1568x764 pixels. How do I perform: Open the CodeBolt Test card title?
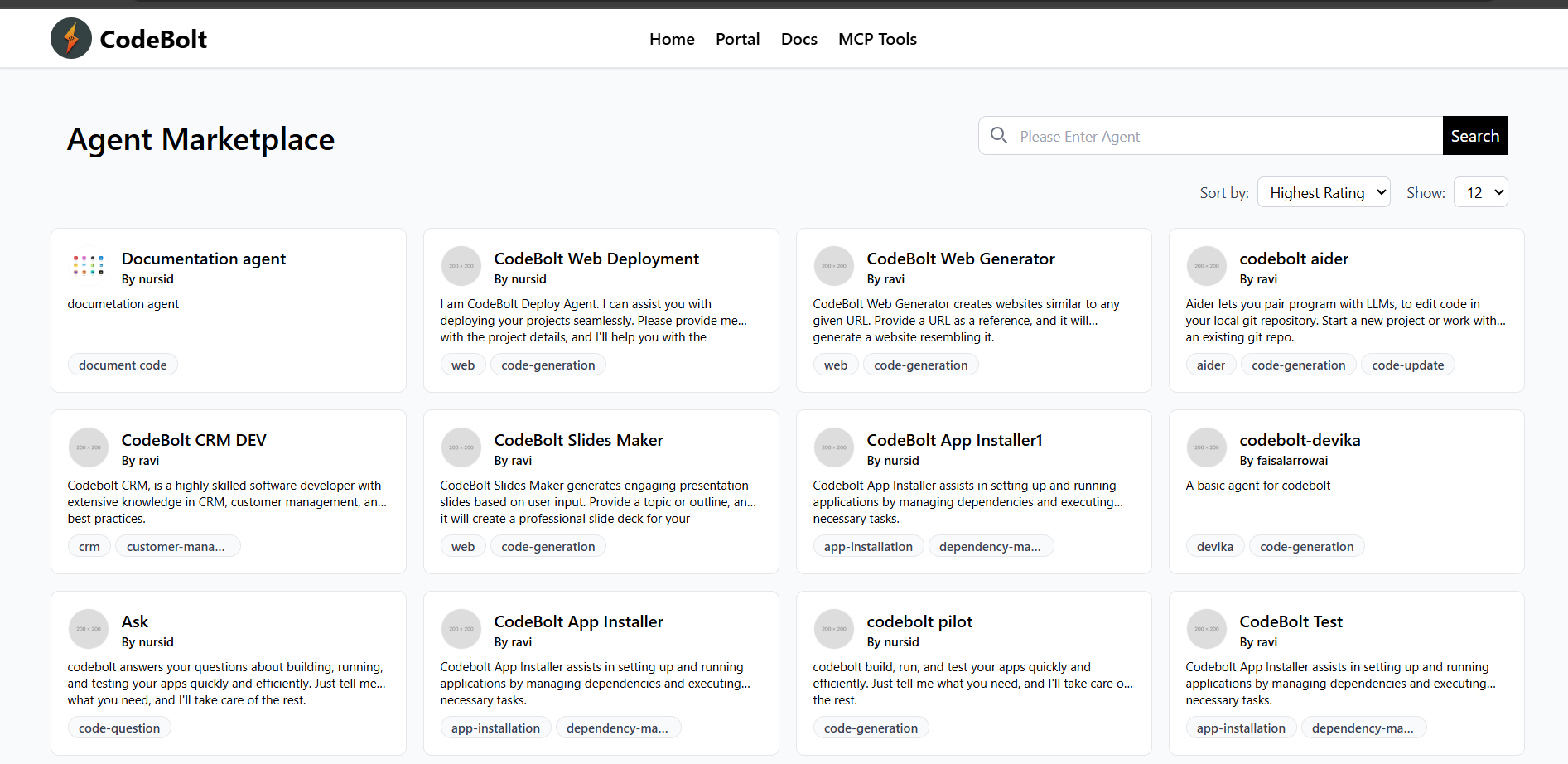[1291, 621]
